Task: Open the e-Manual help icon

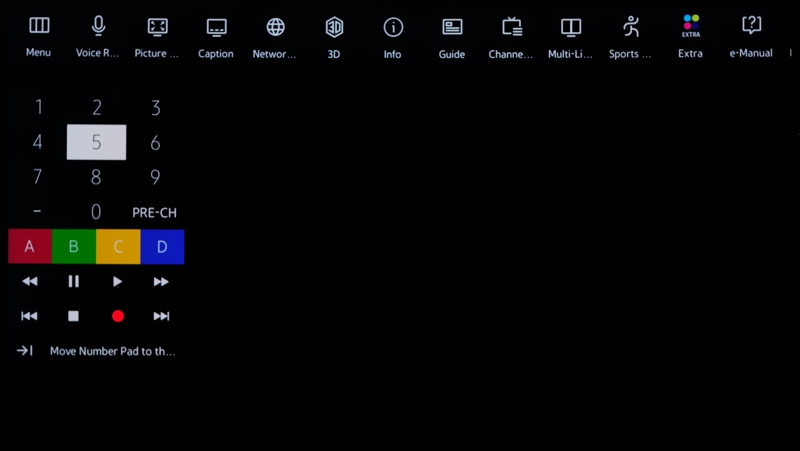Action: click(x=751, y=27)
